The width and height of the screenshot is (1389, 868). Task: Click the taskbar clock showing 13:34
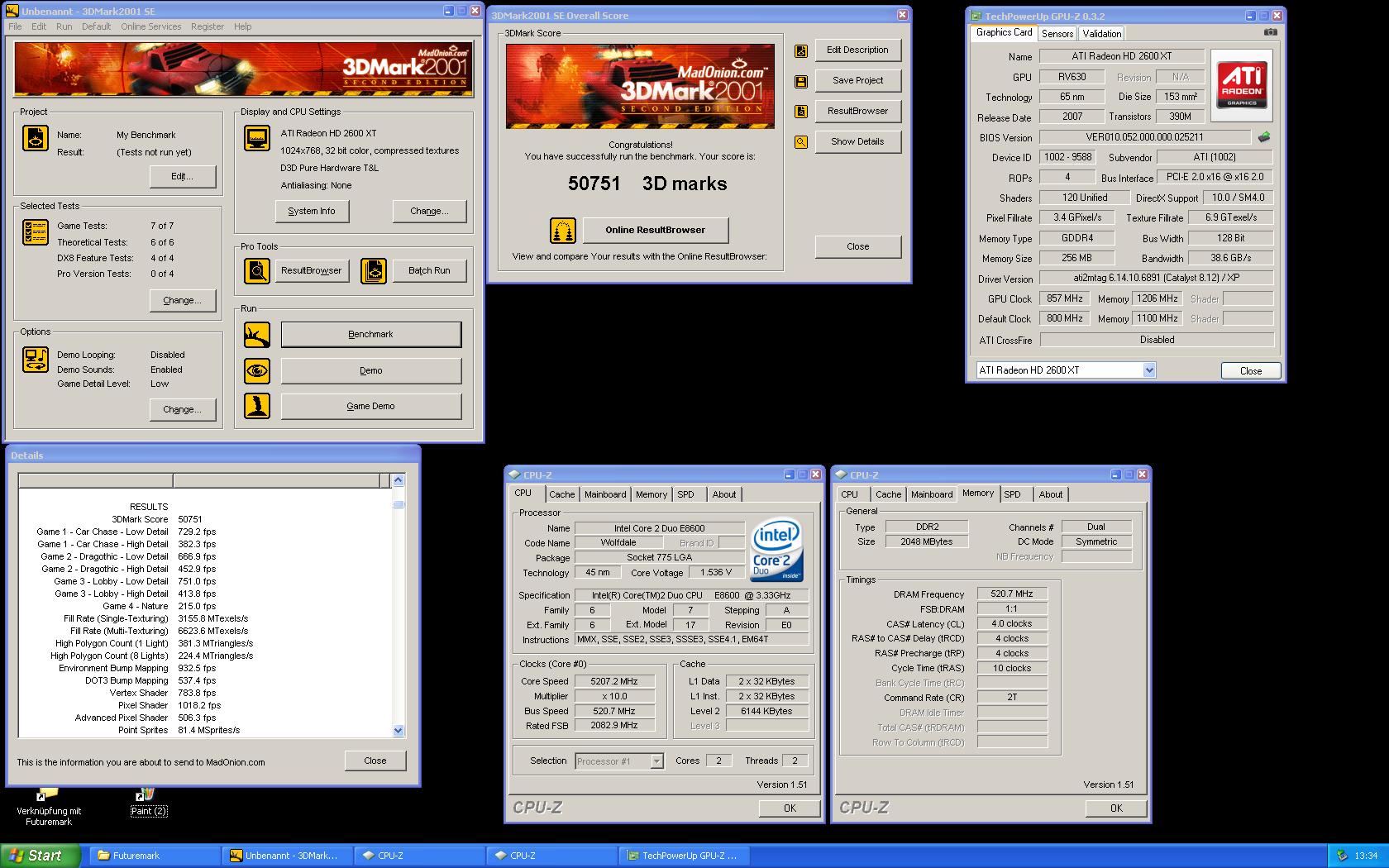(x=1366, y=856)
